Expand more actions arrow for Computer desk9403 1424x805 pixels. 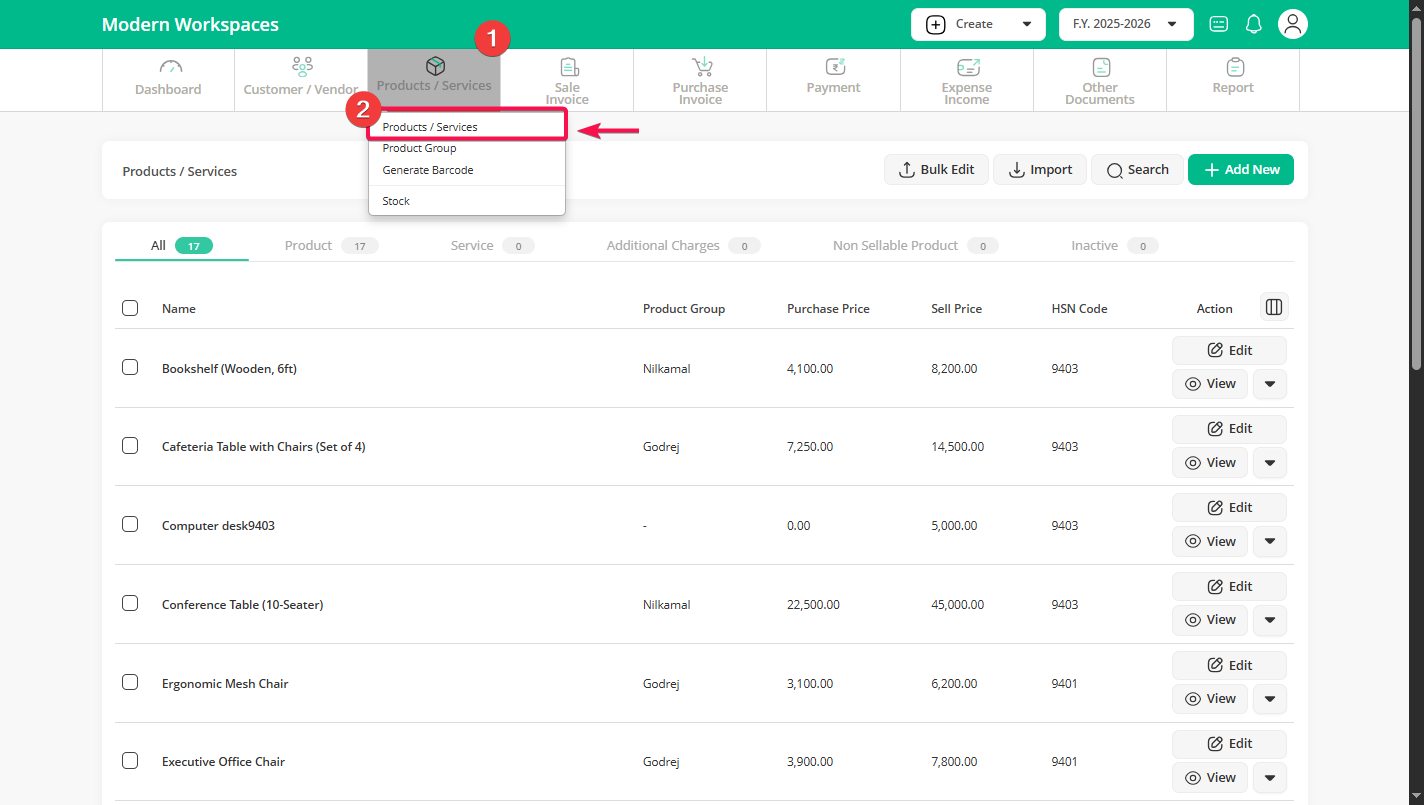[x=1269, y=541]
